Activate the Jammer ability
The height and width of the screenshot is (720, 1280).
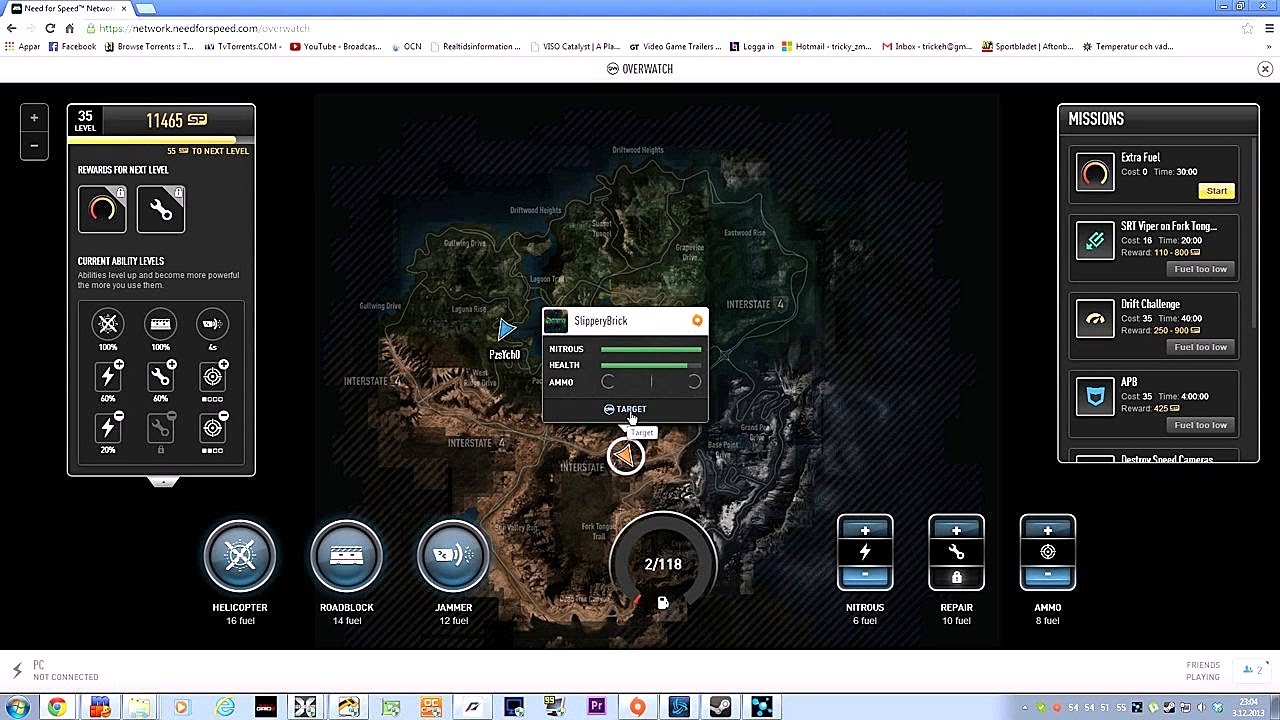453,555
